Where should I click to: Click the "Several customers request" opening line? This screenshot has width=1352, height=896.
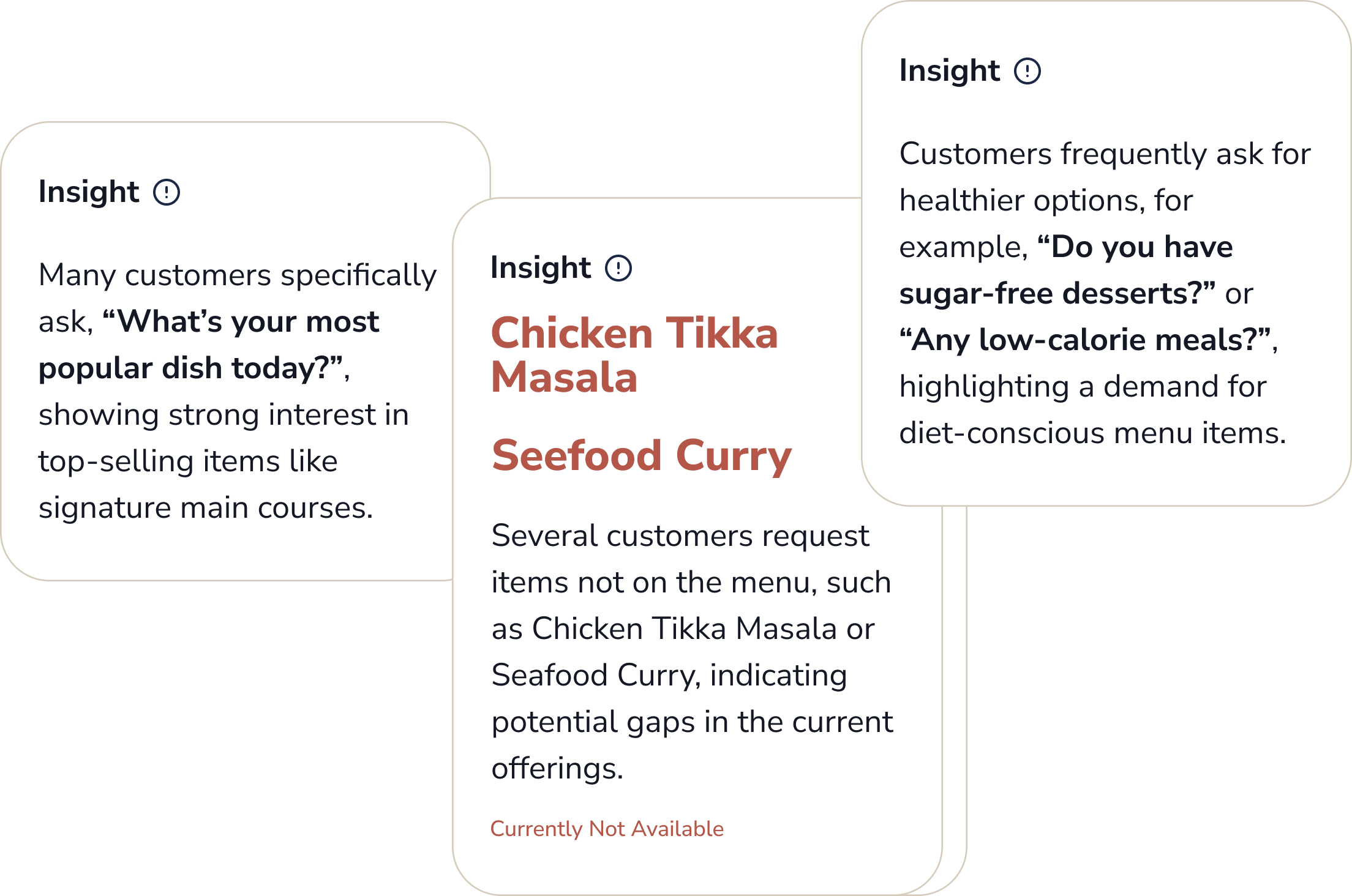click(680, 536)
